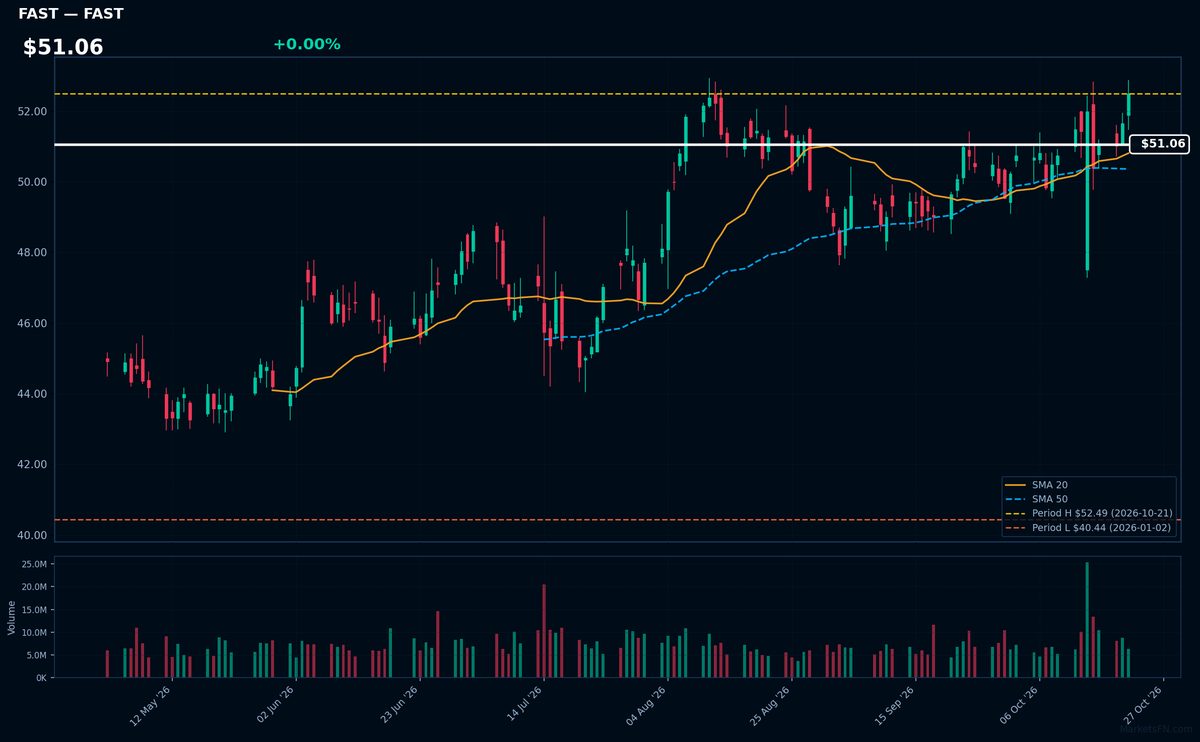Click the tall red volume bar at 14 Jul
The image size is (1200, 742).
coord(544,631)
